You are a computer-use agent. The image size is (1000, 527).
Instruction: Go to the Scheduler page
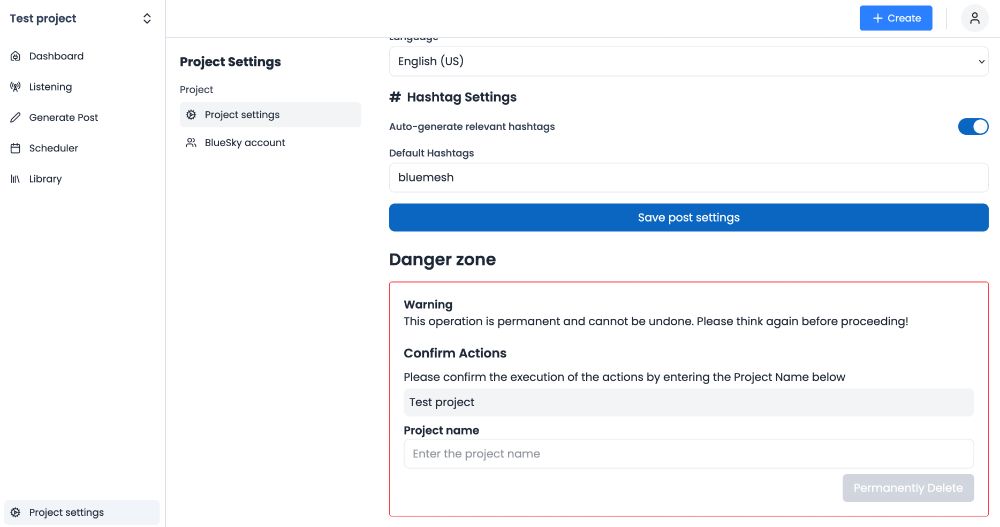click(x=53, y=148)
